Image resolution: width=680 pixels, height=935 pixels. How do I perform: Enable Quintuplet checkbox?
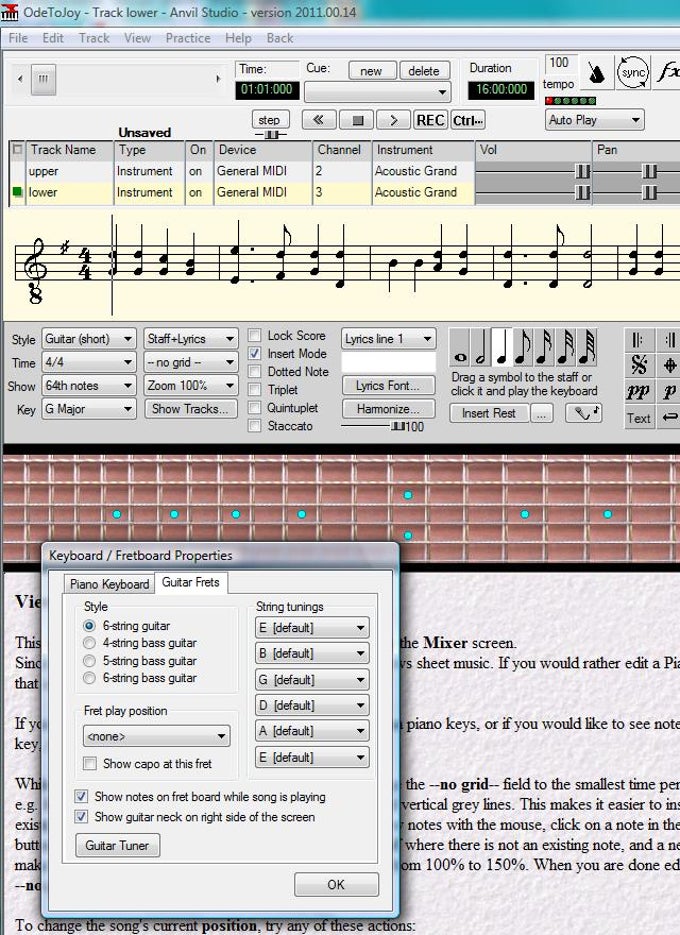(x=255, y=408)
